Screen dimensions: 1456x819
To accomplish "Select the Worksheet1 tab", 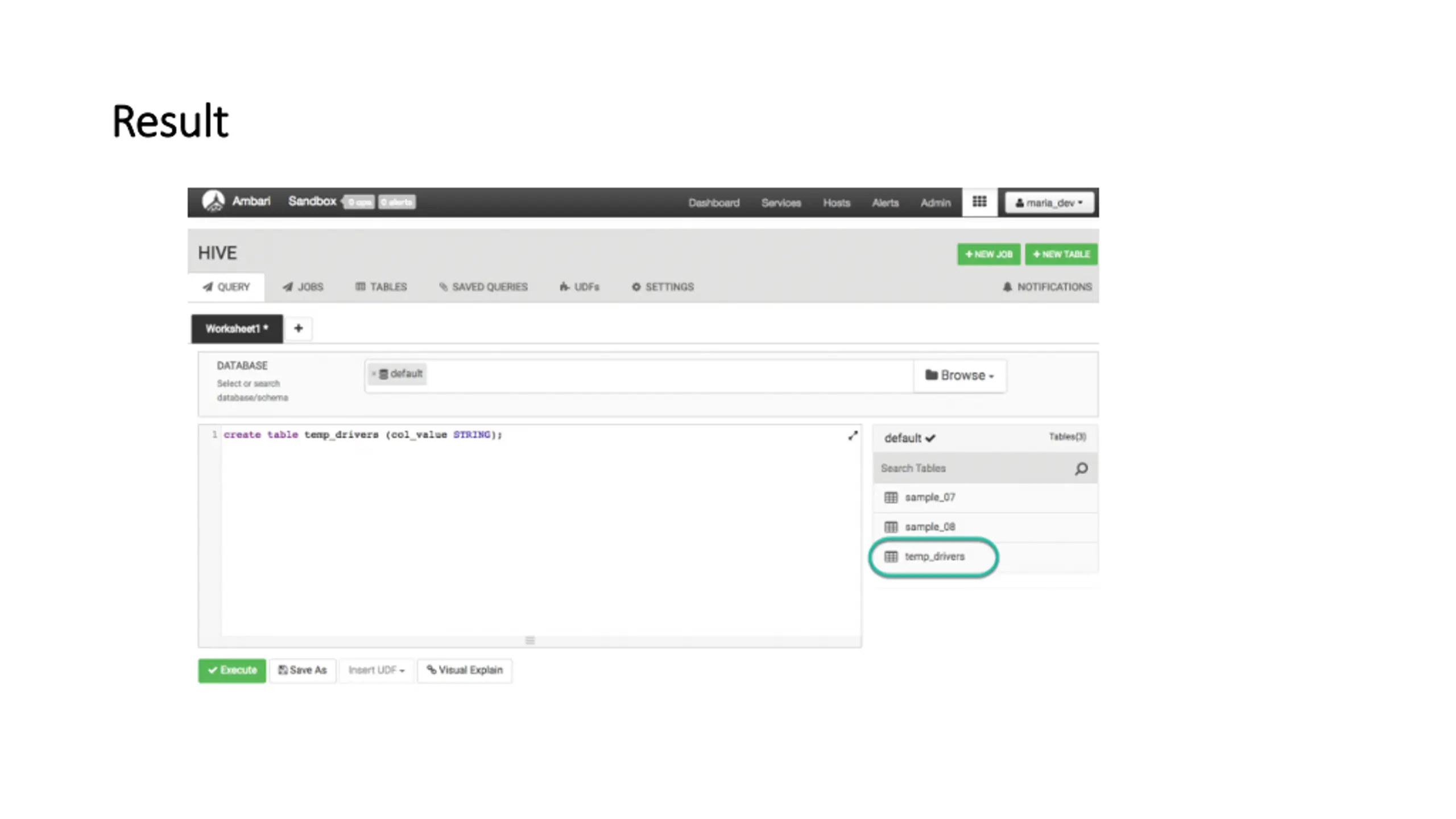I will pos(237,329).
